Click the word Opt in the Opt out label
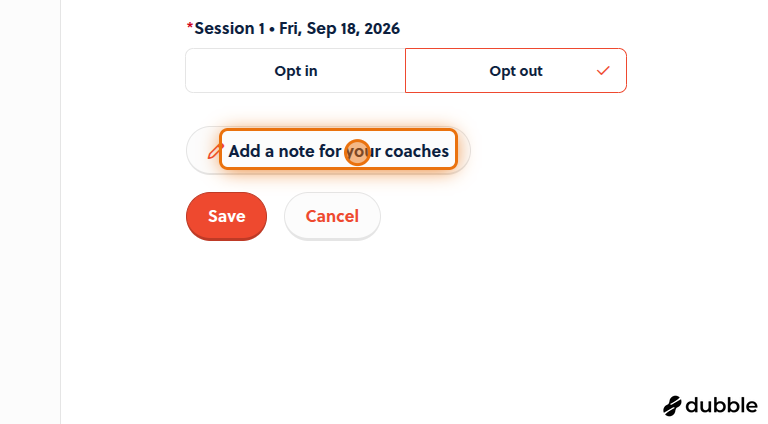Screen dimensions: 768x424 (501, 71)
